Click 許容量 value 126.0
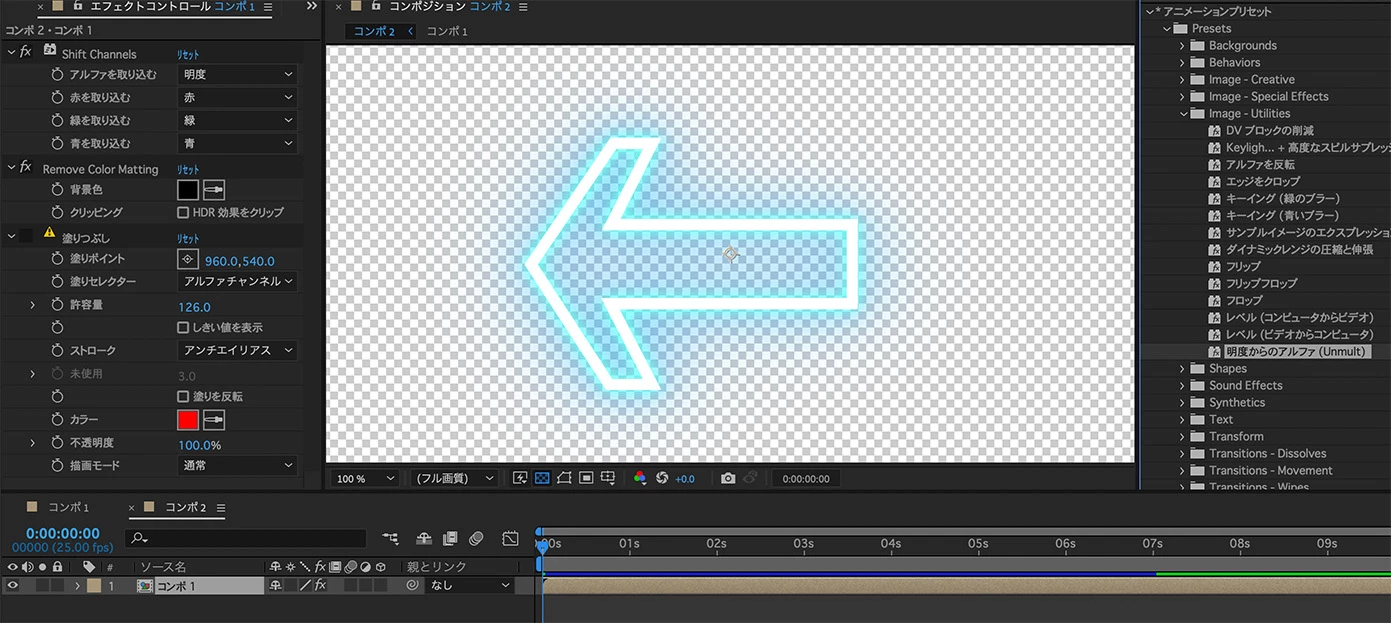The width and height of the screenshot is (1391, 623). (194, 307)
